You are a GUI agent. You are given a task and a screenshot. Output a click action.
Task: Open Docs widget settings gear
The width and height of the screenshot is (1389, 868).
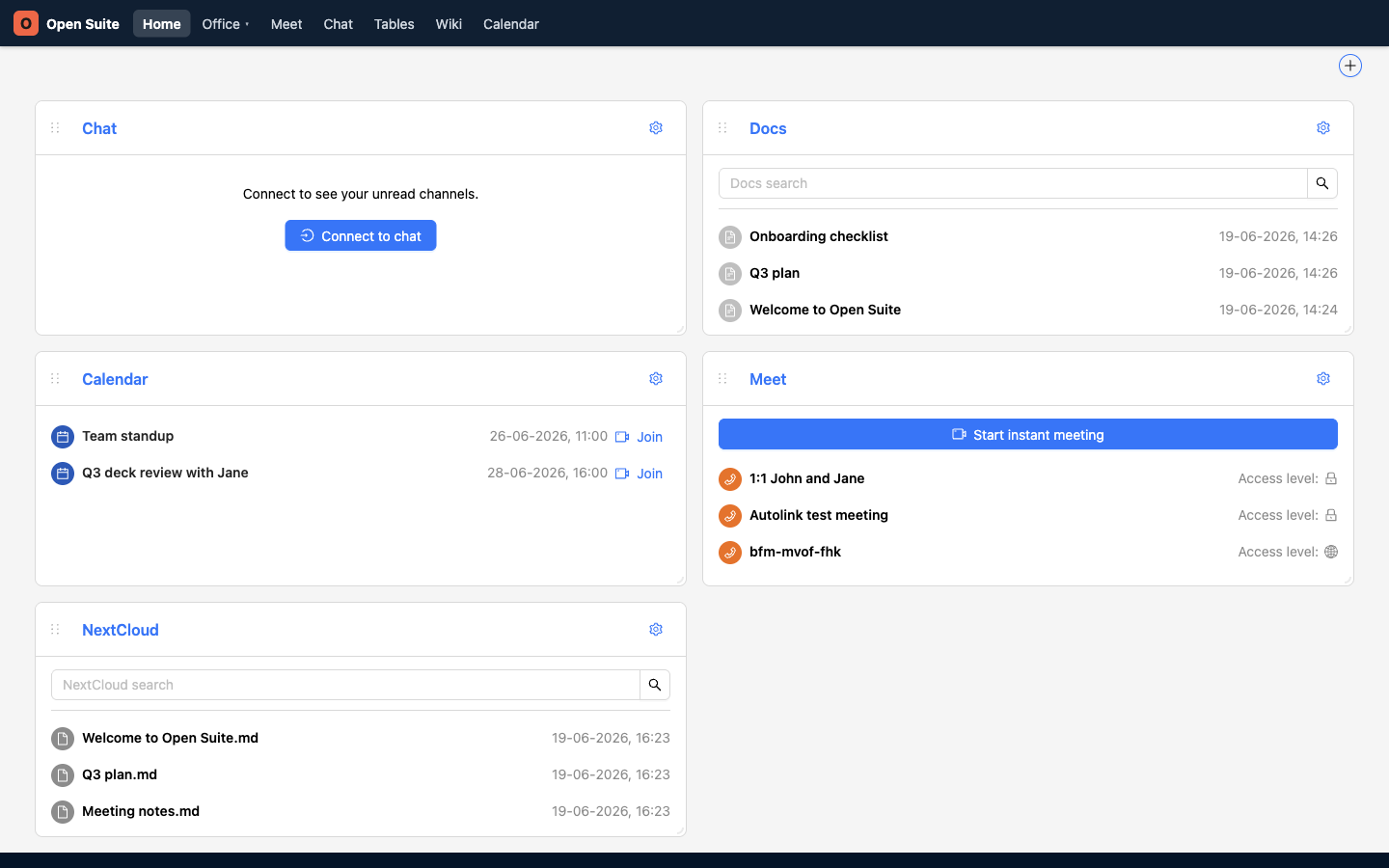point(1323,128)
